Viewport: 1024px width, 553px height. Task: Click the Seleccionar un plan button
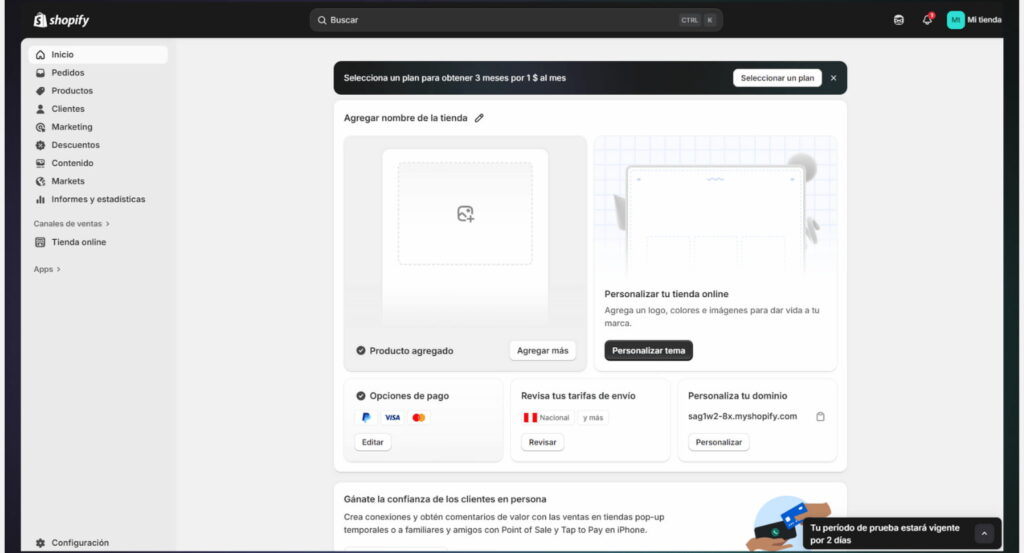point(777,78)
